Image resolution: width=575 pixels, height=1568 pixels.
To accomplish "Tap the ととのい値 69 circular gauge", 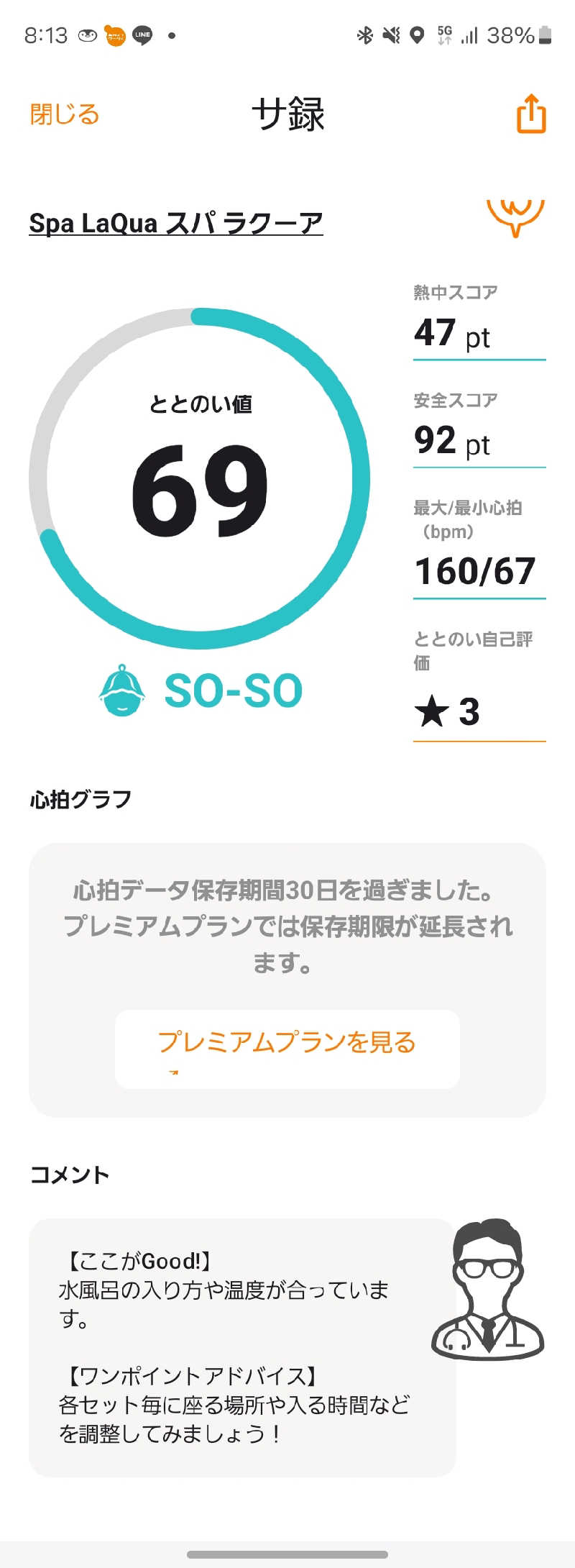I will point(200,478).
